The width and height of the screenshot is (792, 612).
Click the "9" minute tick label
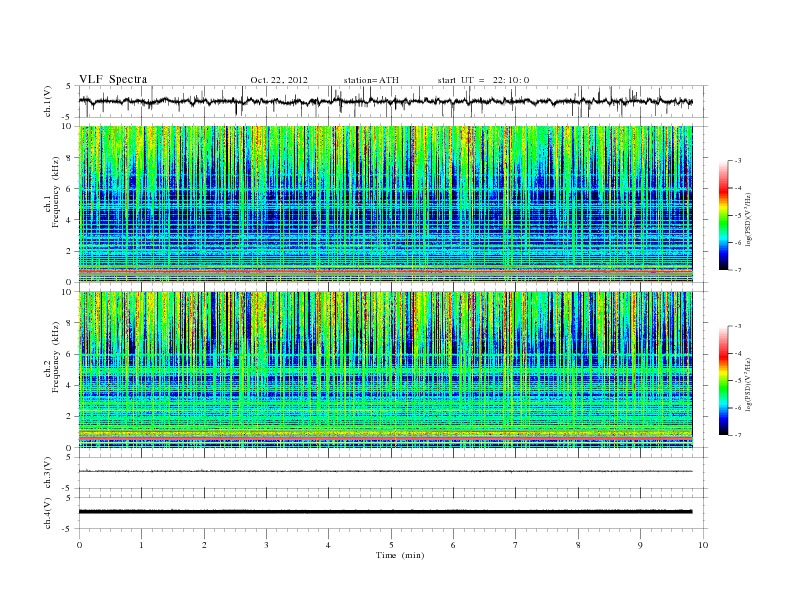[x=640, y=545]
